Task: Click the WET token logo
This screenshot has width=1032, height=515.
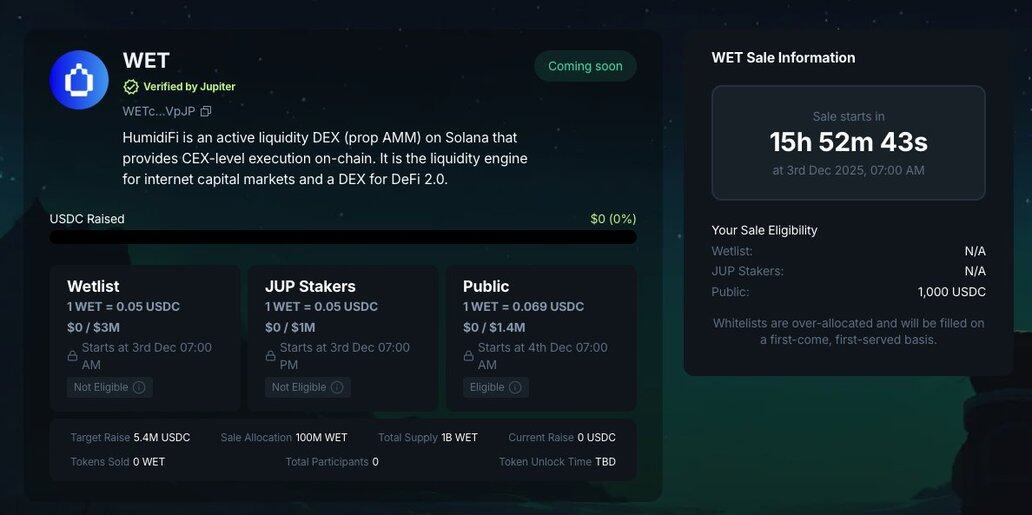Action: point(79,80)
